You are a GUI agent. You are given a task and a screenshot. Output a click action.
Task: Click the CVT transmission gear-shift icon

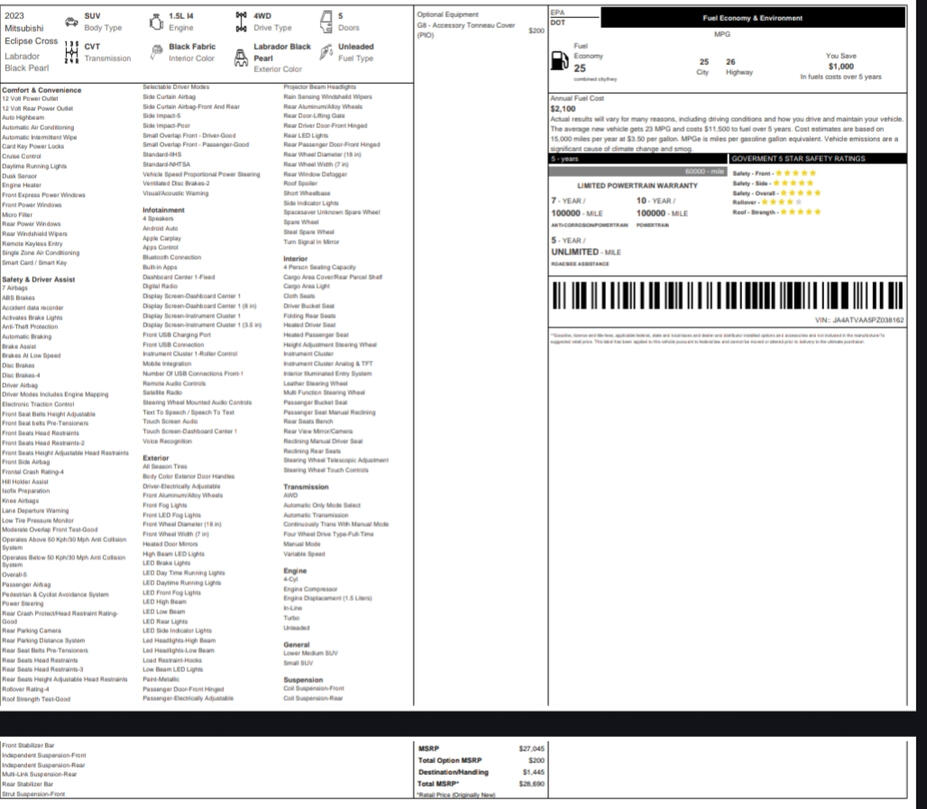(x=72, y=52)
